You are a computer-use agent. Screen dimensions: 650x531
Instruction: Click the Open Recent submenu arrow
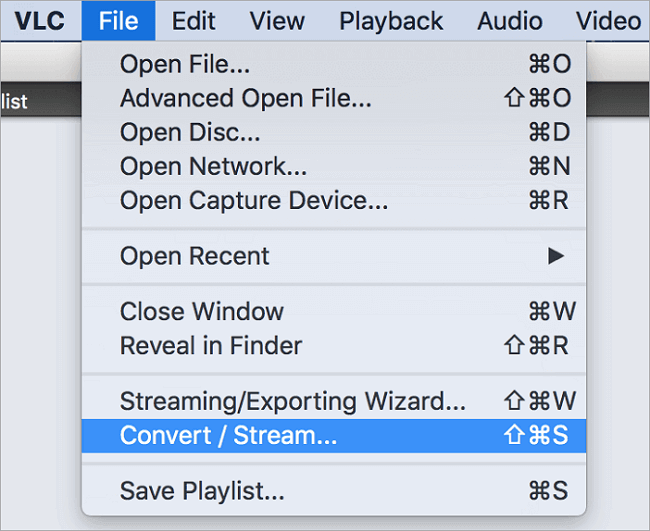click(x=556, y=255)
